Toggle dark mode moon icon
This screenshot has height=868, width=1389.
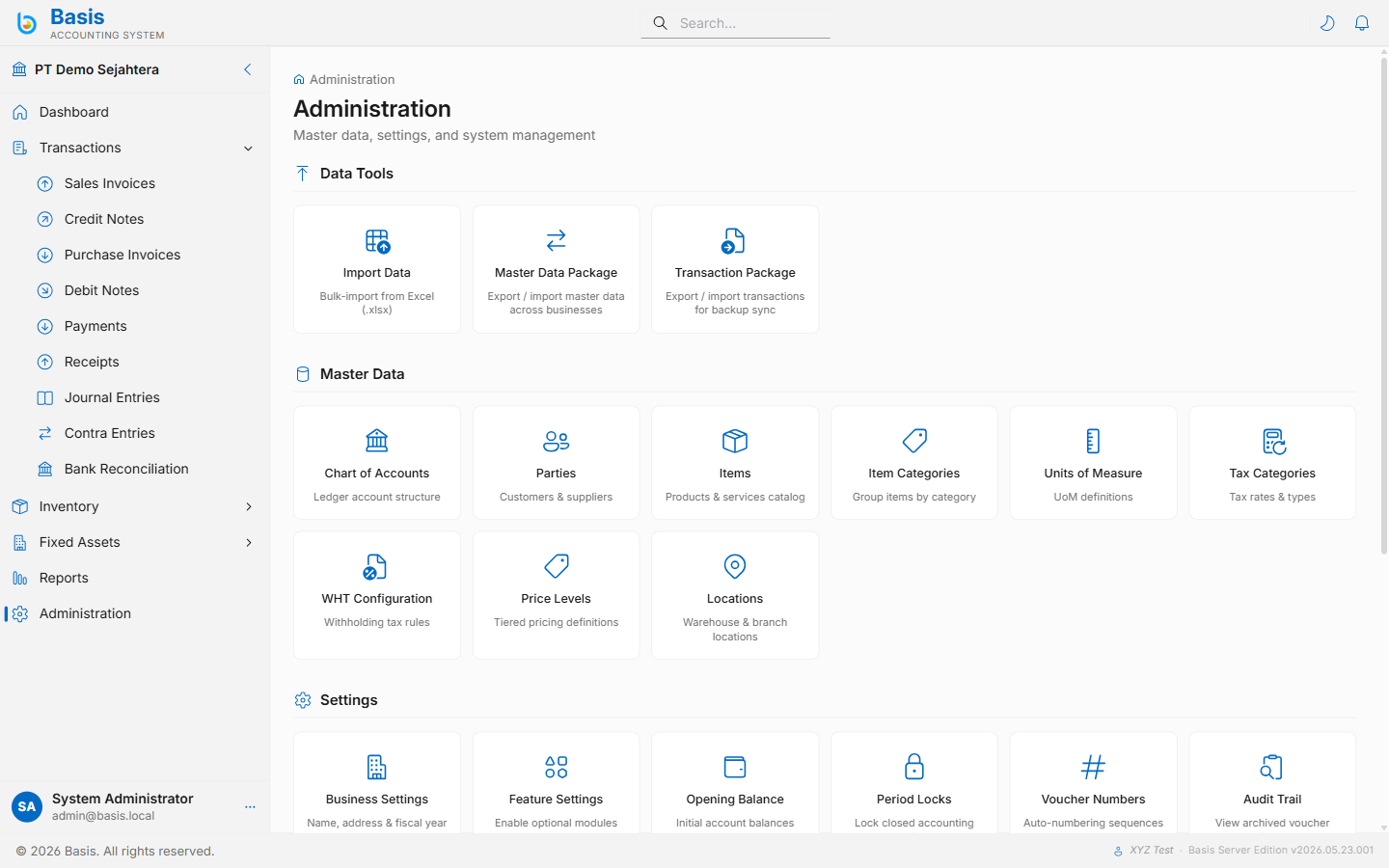click(x=1327, y=23)
